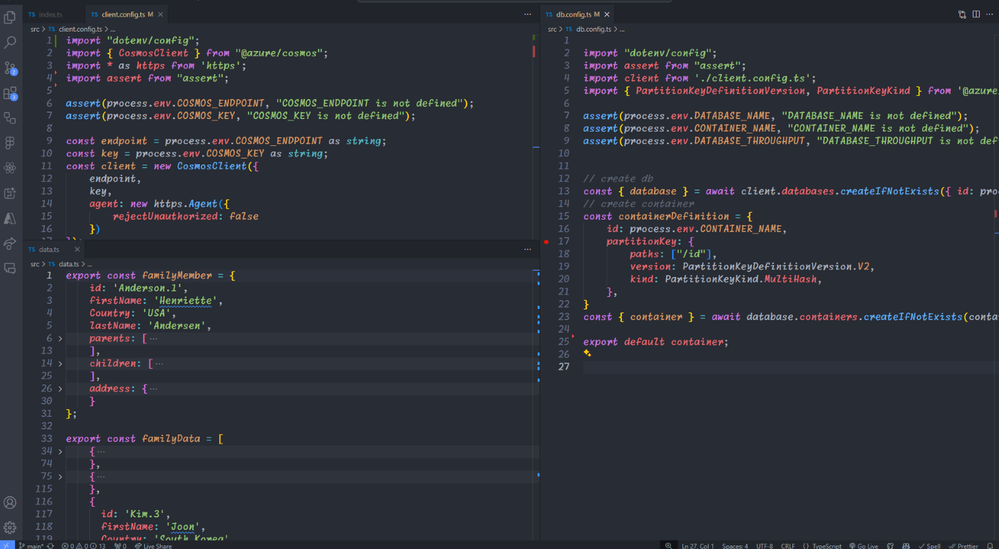The image size is (999, 549).
Task: Click the Open Changes icon in right editor toolbar
Action: pyautogui.click(x=962, y=14)
